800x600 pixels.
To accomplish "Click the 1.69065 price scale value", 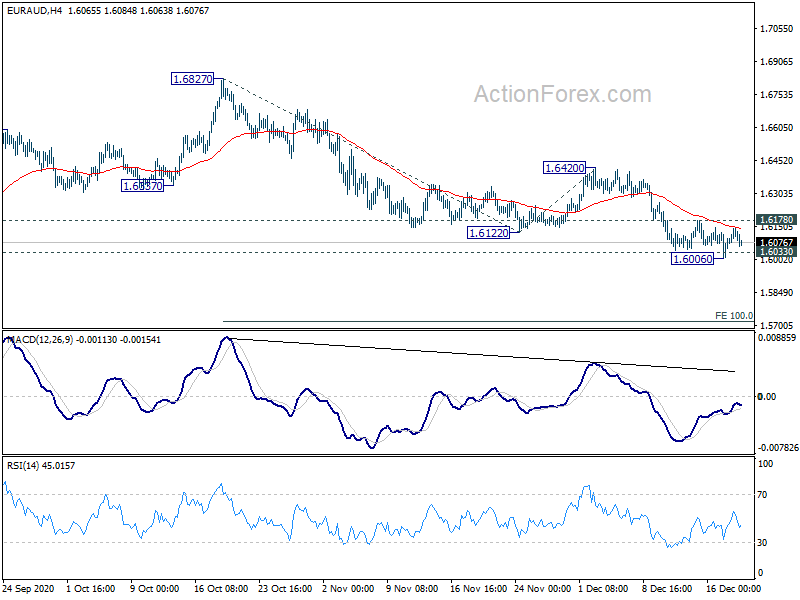I will coord(777,62).
